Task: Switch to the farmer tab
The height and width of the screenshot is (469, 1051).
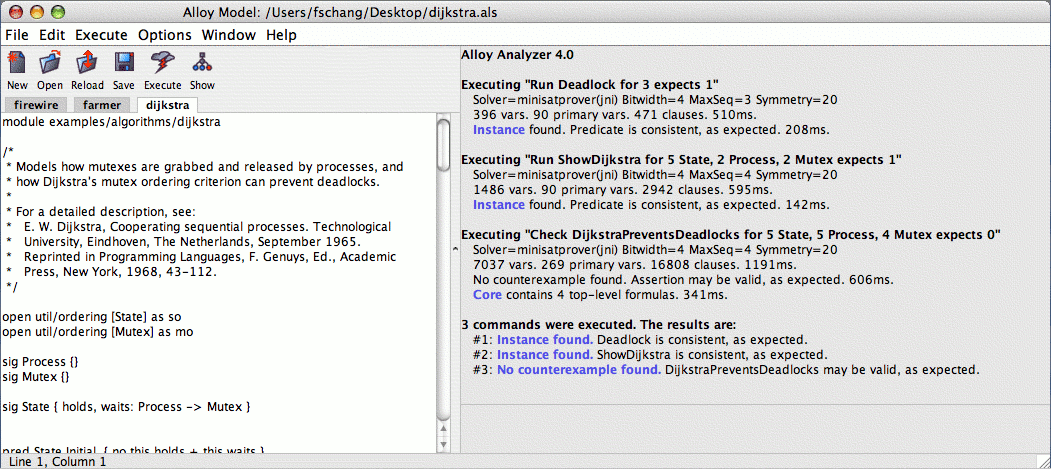Action: [102, 105]
